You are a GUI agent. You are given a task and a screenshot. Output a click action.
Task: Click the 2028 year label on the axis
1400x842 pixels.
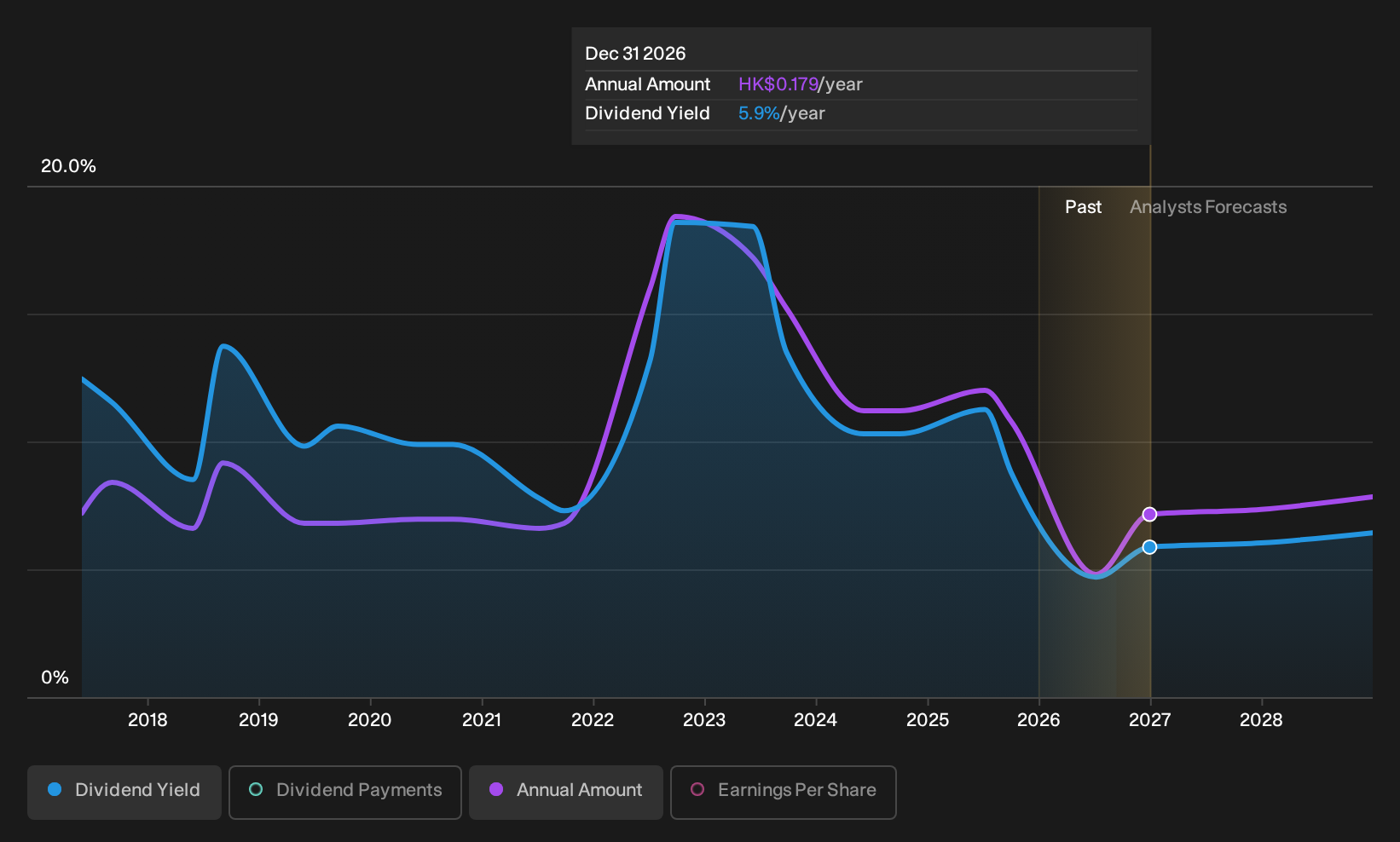tap(1261, 720)
